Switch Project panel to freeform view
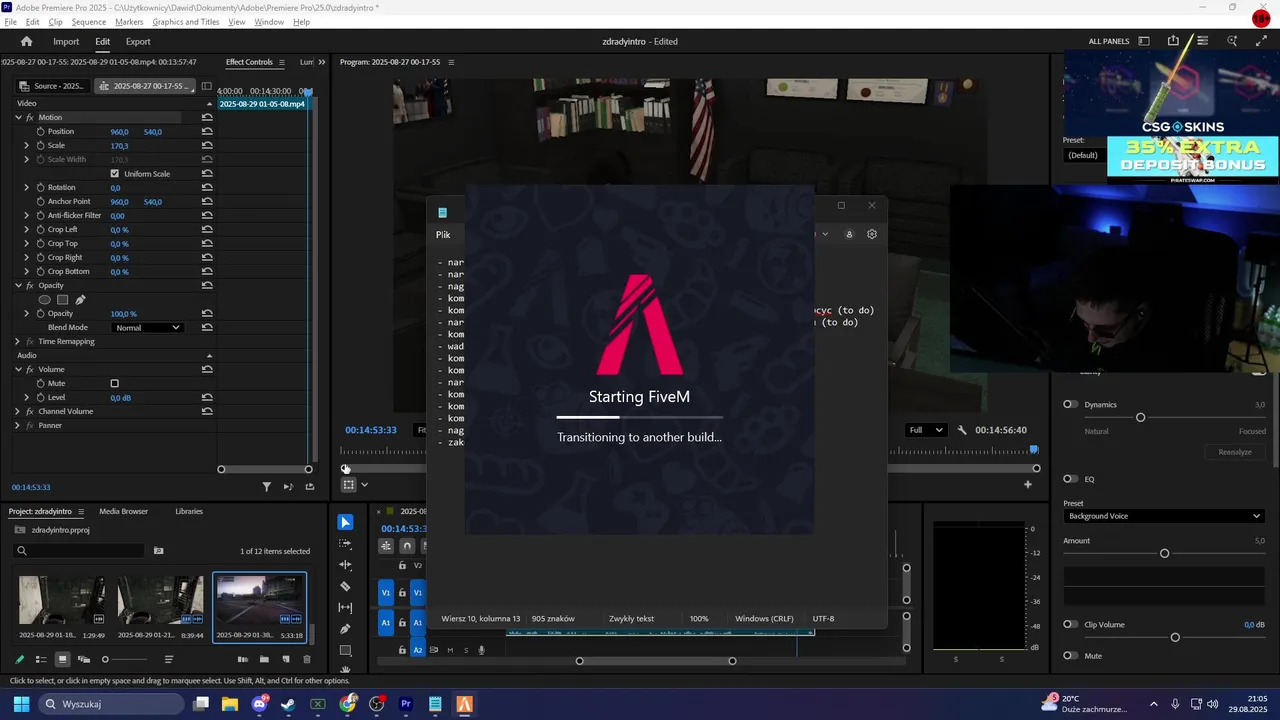The height and width of the screenshot is (720, 1280). pyautogui.click(x=84, y=659)
